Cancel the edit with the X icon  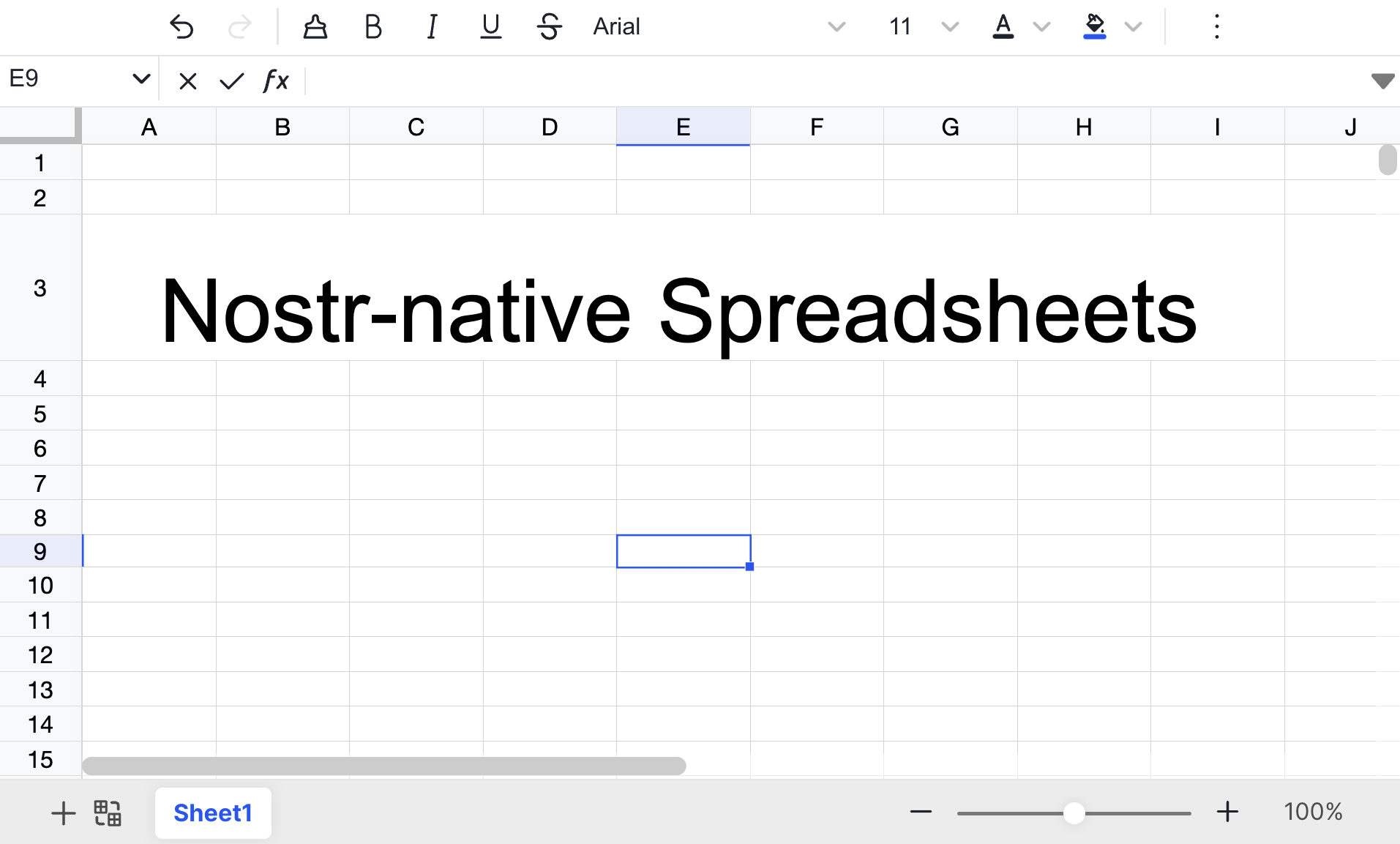tap(188, 81)
